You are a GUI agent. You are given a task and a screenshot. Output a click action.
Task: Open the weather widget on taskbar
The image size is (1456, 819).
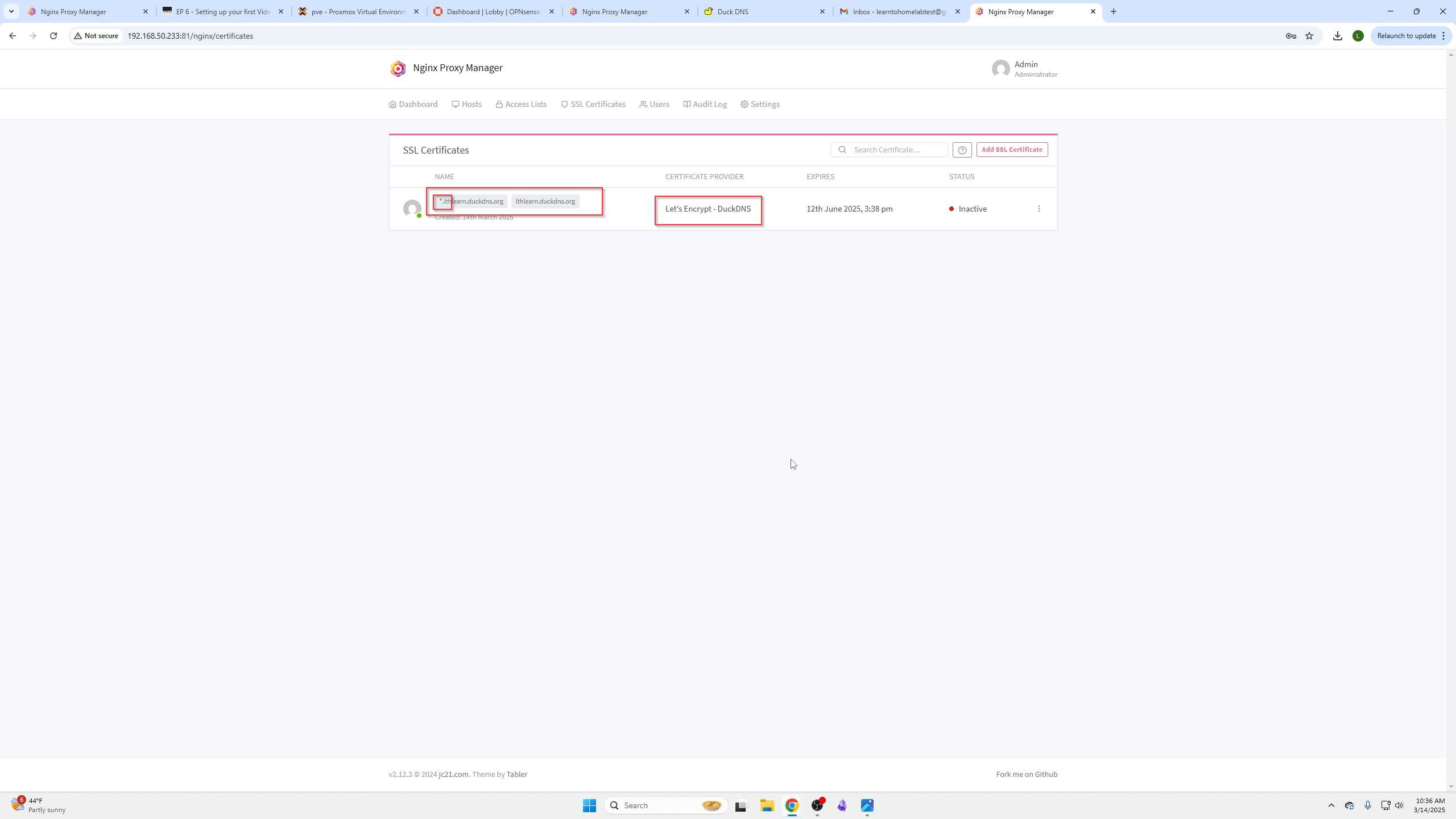(x=39, y=805)
